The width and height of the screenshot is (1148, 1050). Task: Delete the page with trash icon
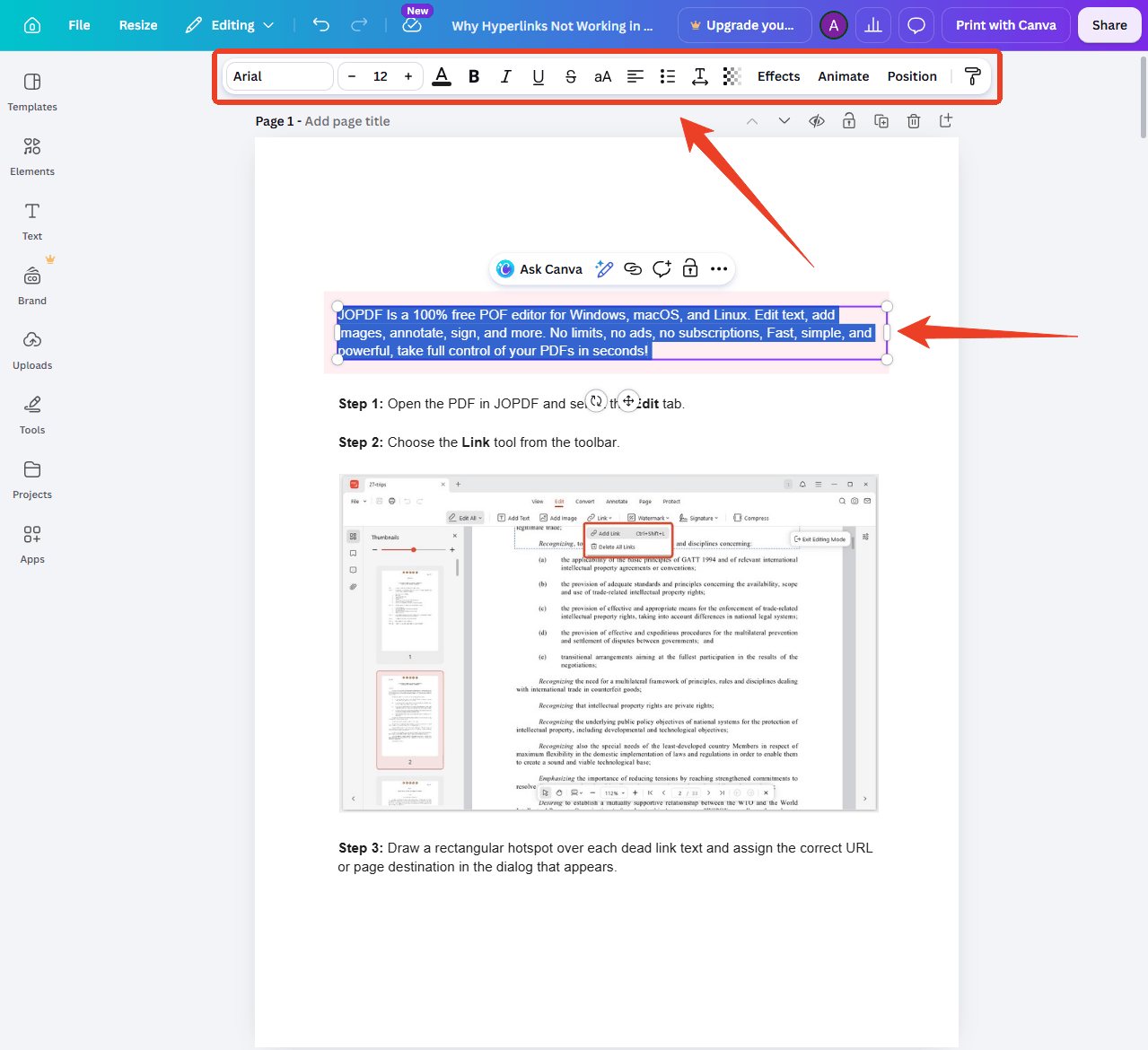pyautogui.click(x=914, y=121)
